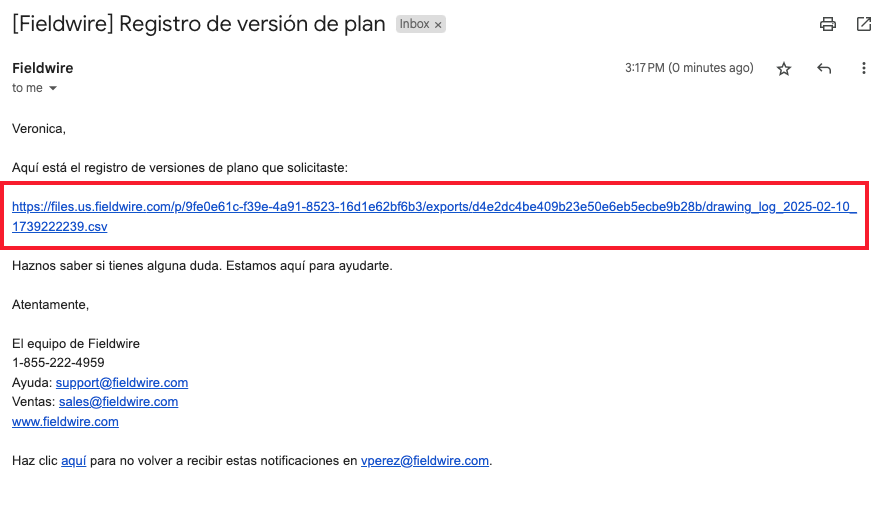The image size is (885, 505).
Task: Print this email with the printer icon
Action: point(827,24)
